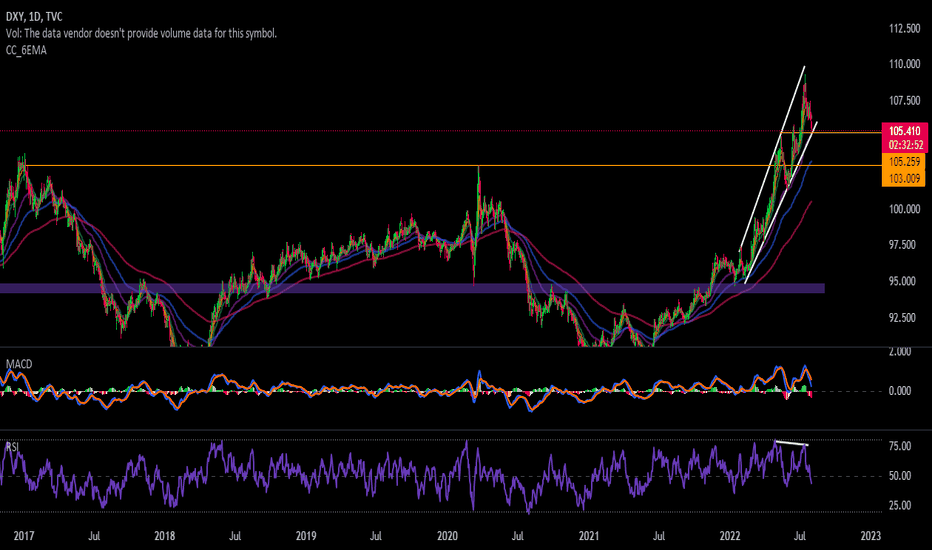This screenshot has height=550, width=932.
Task: Click the orange 103.009 price label
Action: click(x=904, y=178)
